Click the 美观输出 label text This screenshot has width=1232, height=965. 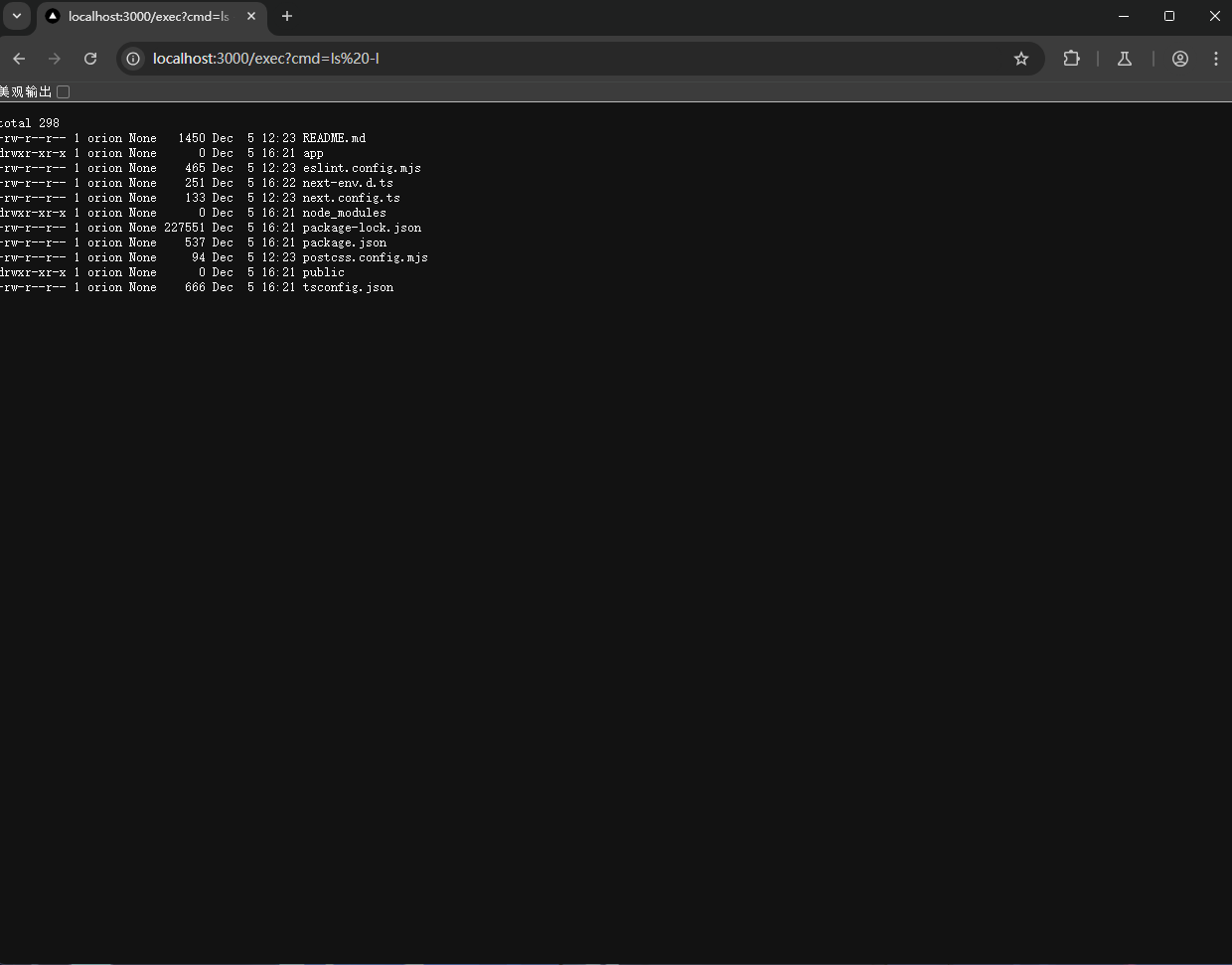coord(26,91)
